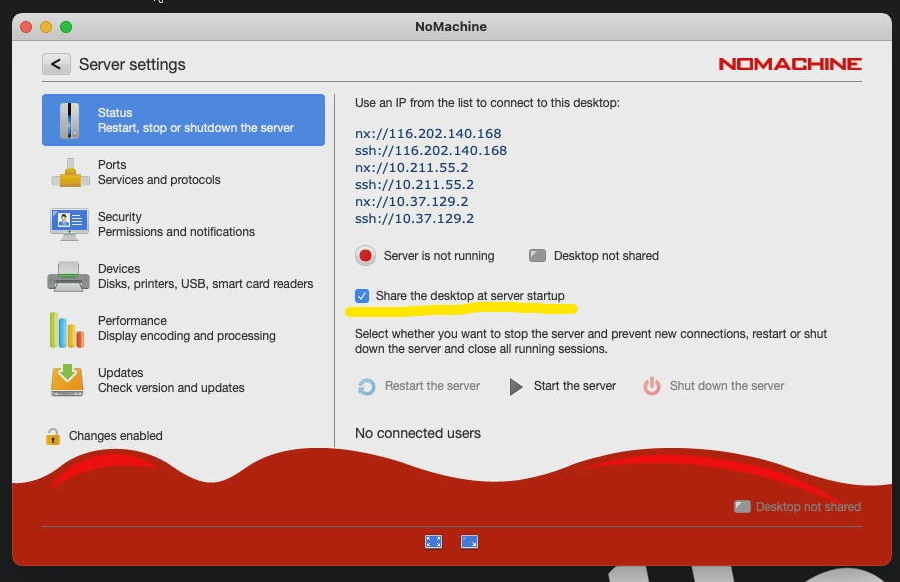
Task: Click the Changes enabled padlock icon
Action: [53, 436]
